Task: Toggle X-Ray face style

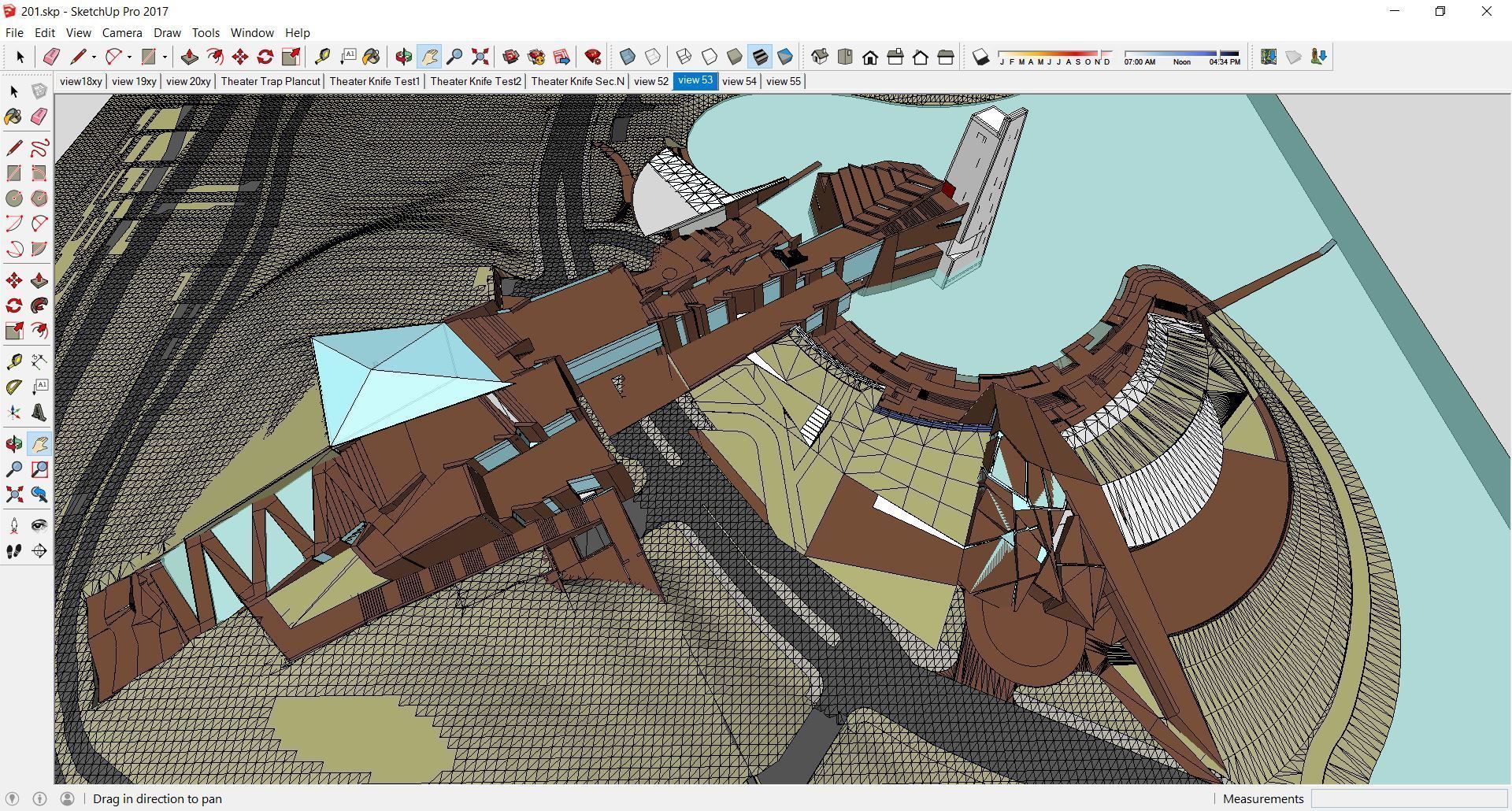Action: coord(628,57)
